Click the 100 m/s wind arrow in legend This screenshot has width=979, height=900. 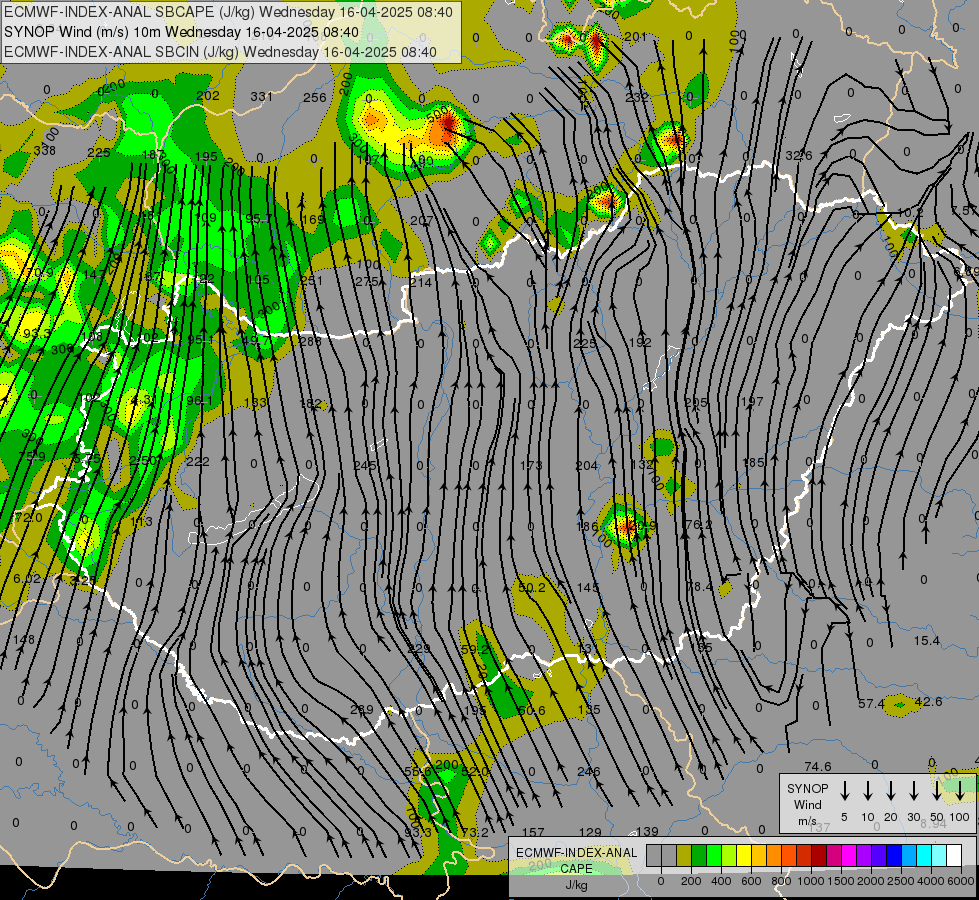click(x=960, y=791)
